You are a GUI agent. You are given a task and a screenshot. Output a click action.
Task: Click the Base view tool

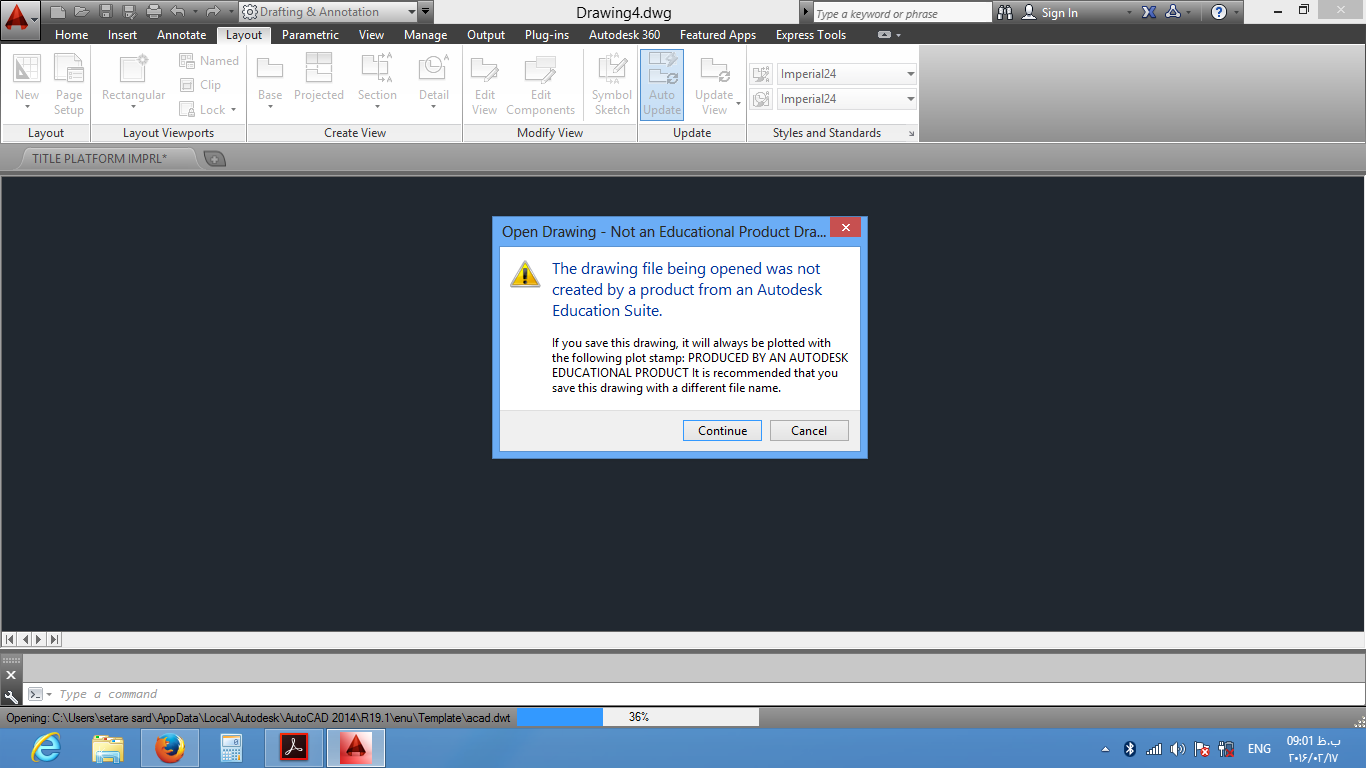[270, 78]
